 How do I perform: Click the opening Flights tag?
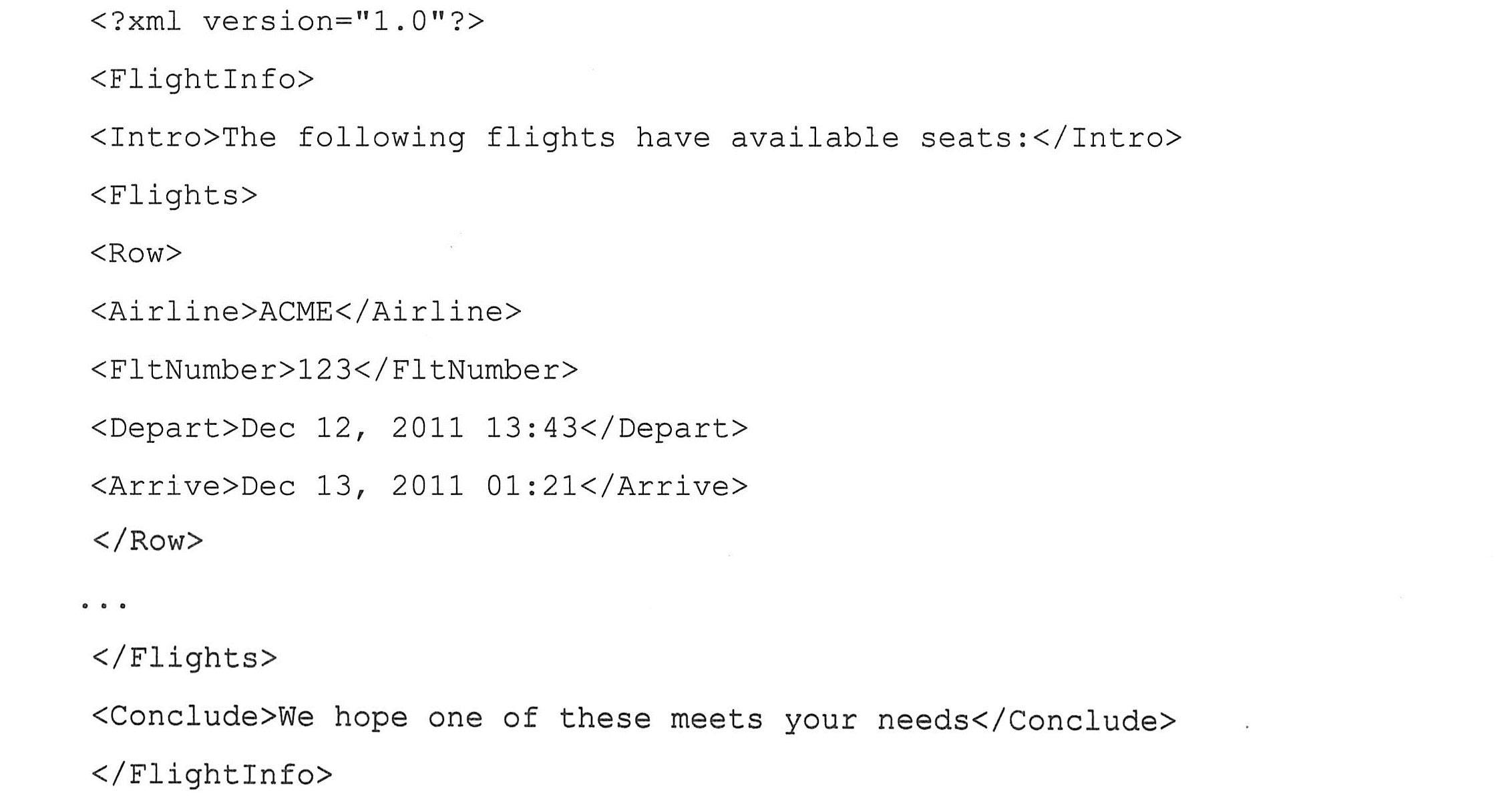pyautogui.click(x=174, y=196)
